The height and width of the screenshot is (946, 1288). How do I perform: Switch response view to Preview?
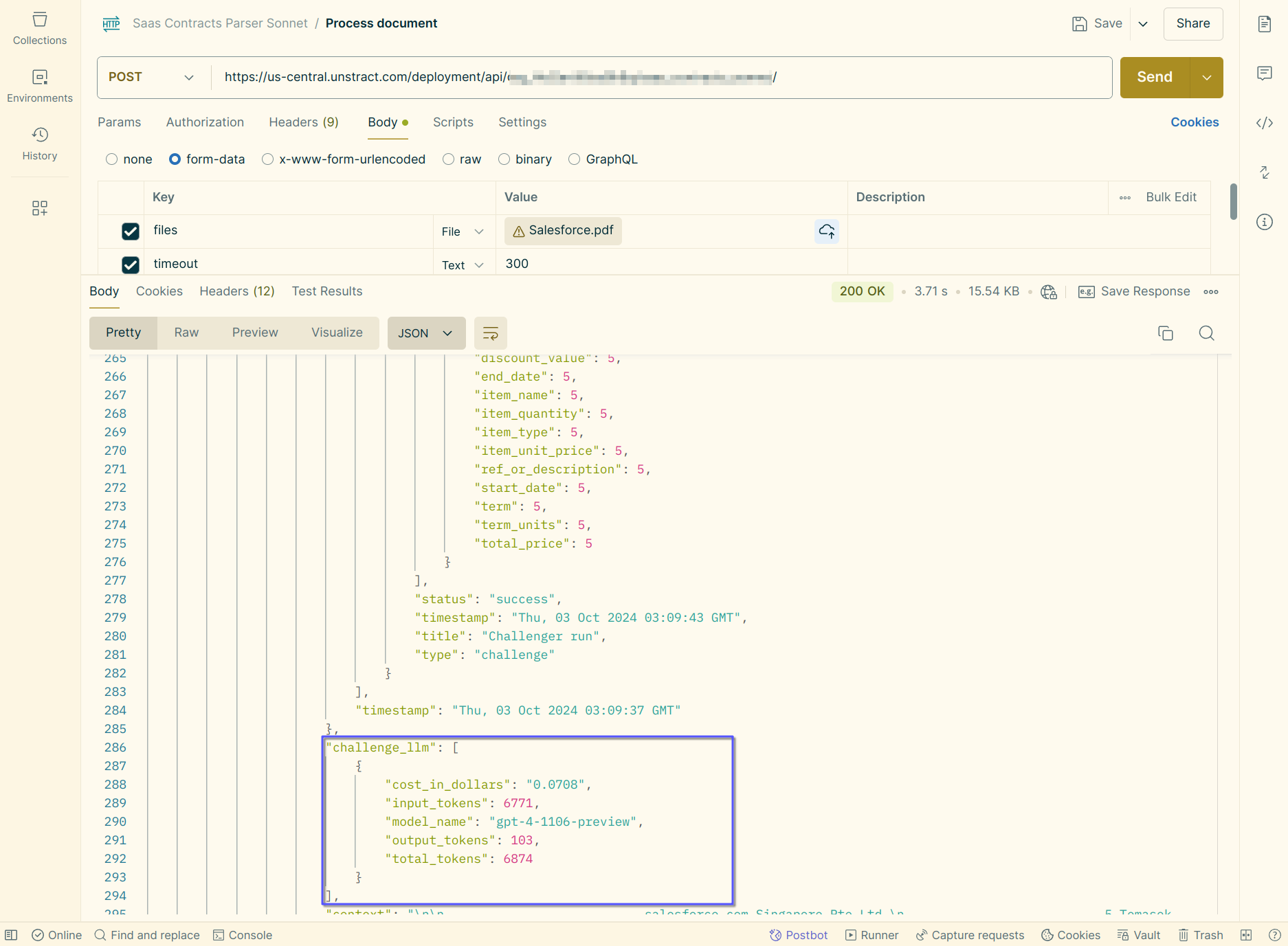(x=255, y=333)
